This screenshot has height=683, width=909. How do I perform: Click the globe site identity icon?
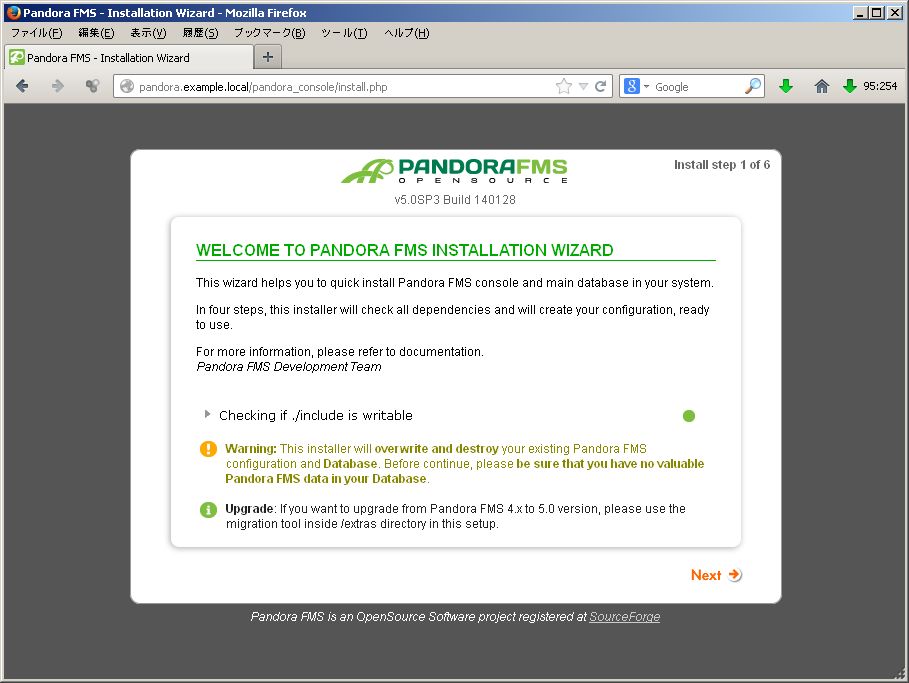coord(126,86)
